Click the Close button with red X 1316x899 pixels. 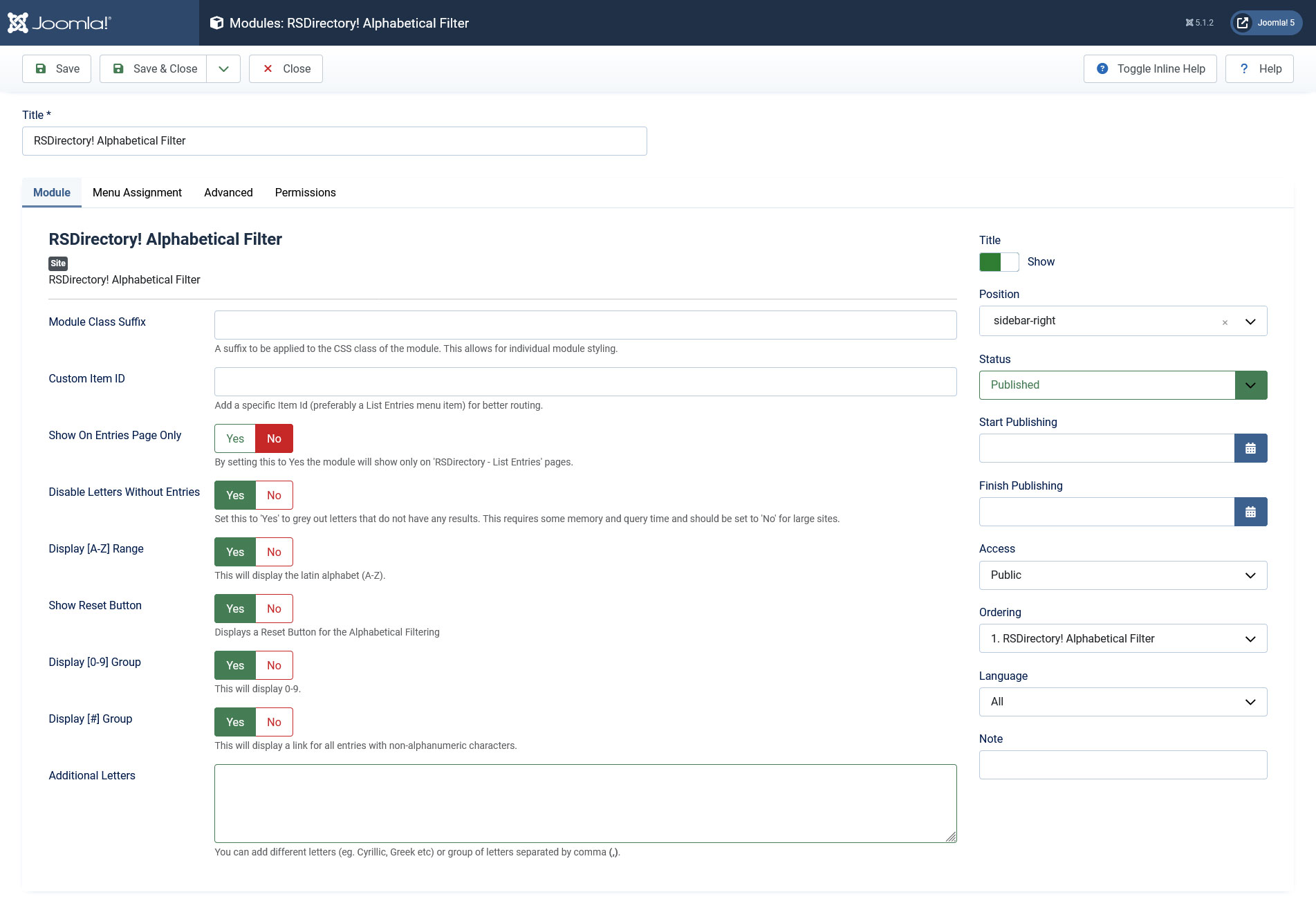click(286, 68)
